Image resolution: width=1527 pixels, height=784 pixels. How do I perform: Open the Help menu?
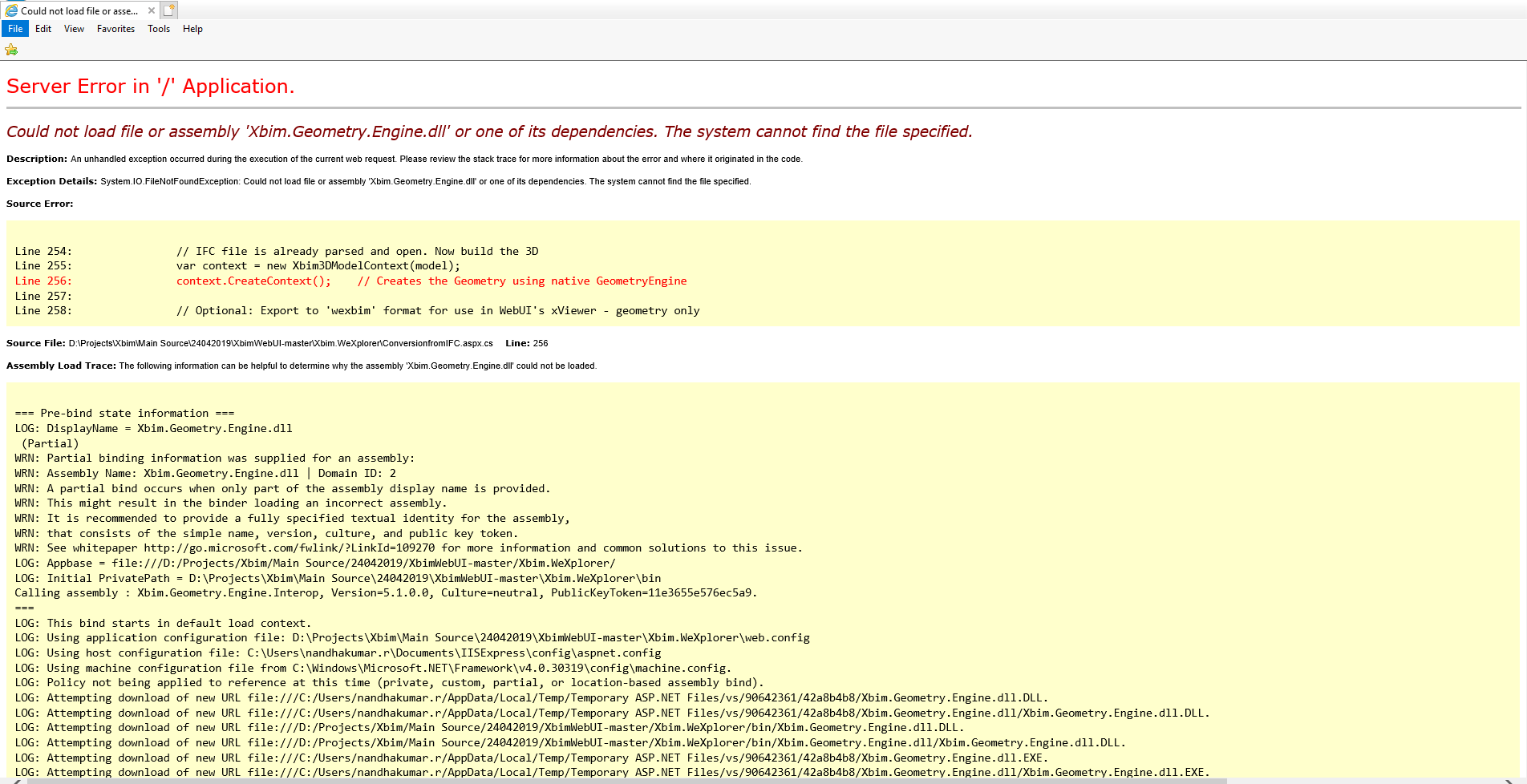click(x=192, y=29)
